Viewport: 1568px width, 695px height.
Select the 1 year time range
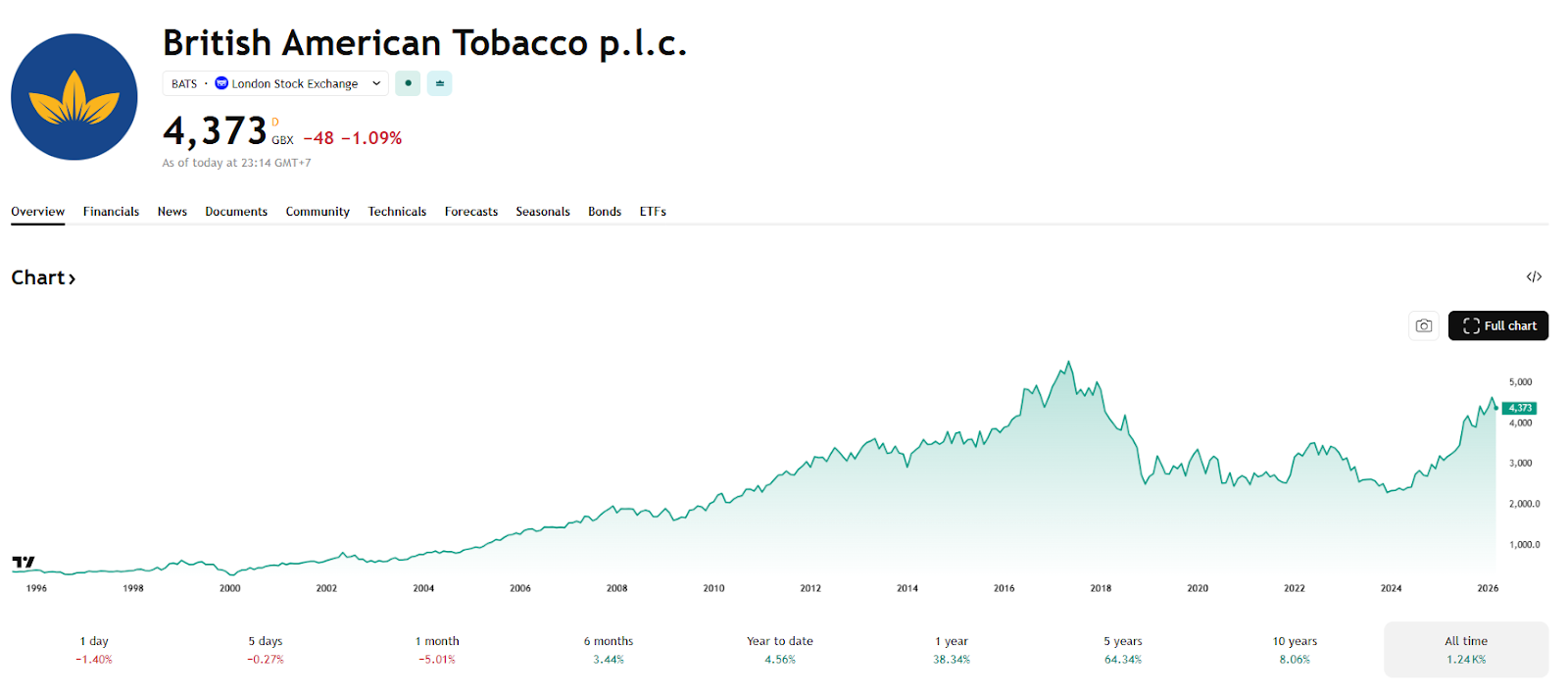click(x=952, y=649)
